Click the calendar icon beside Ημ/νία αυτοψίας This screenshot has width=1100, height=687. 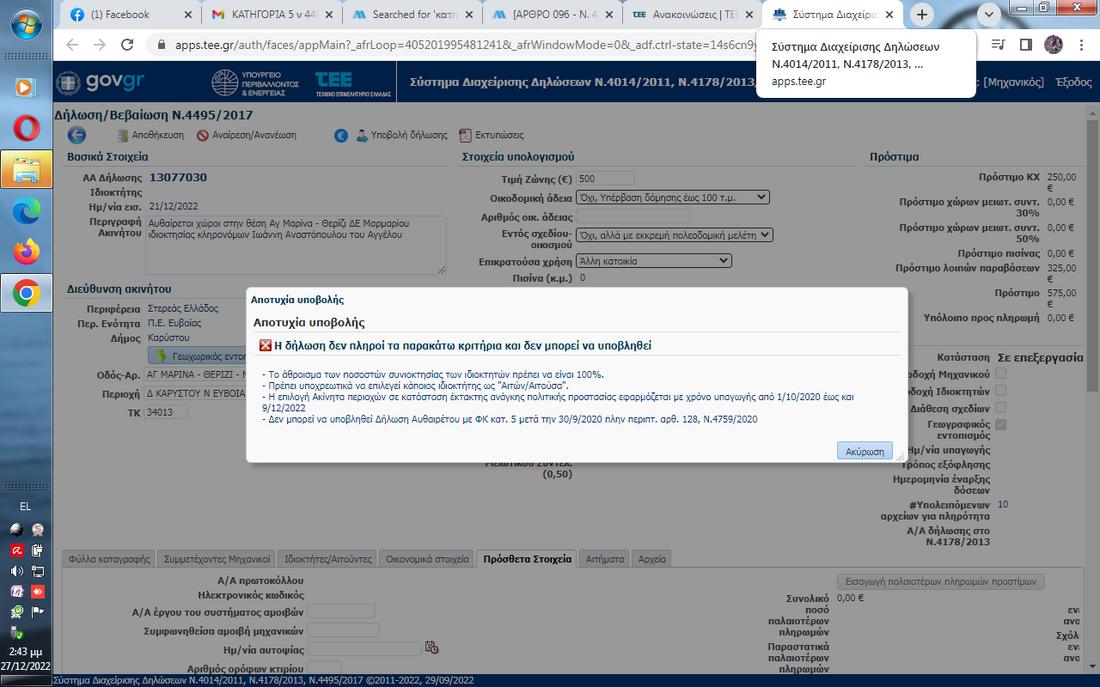tap(431, 647)
